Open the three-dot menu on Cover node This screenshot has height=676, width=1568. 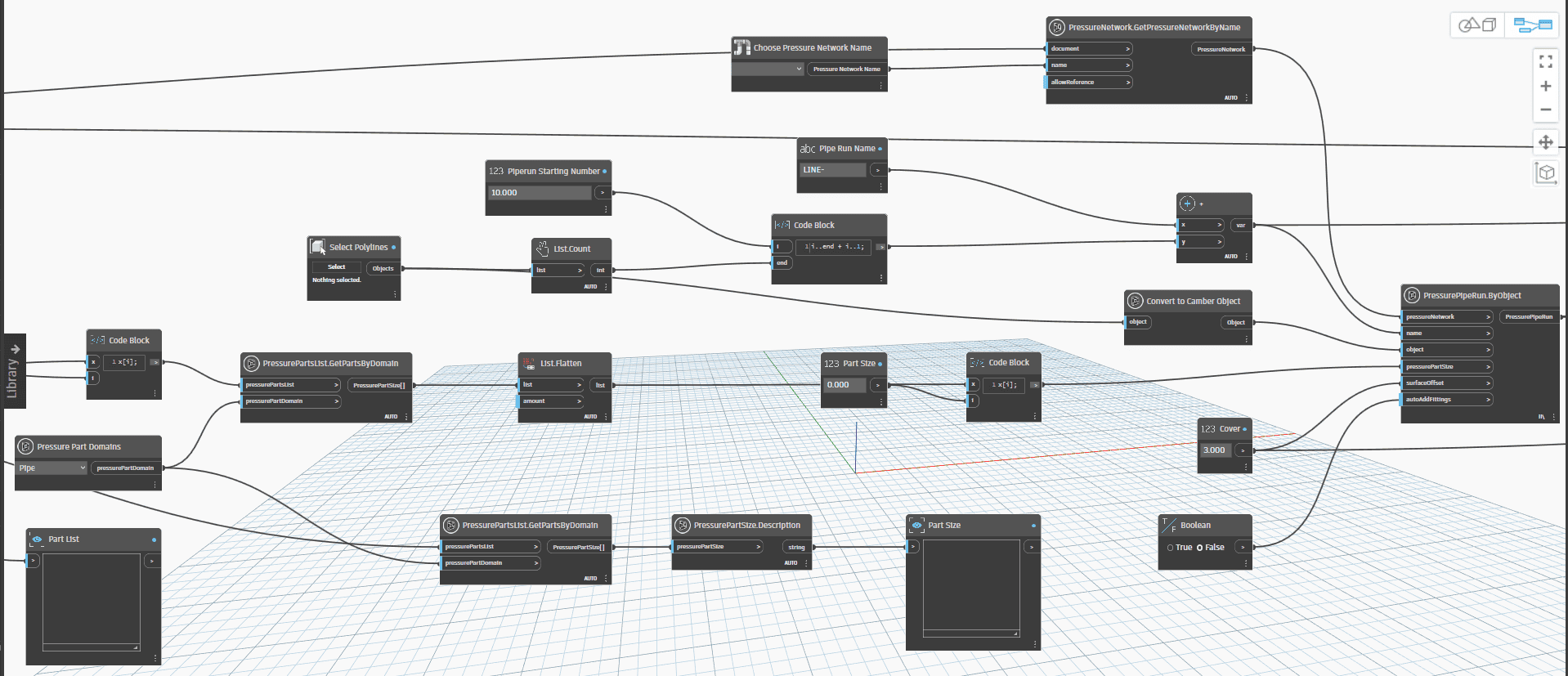click(1246, 467)
